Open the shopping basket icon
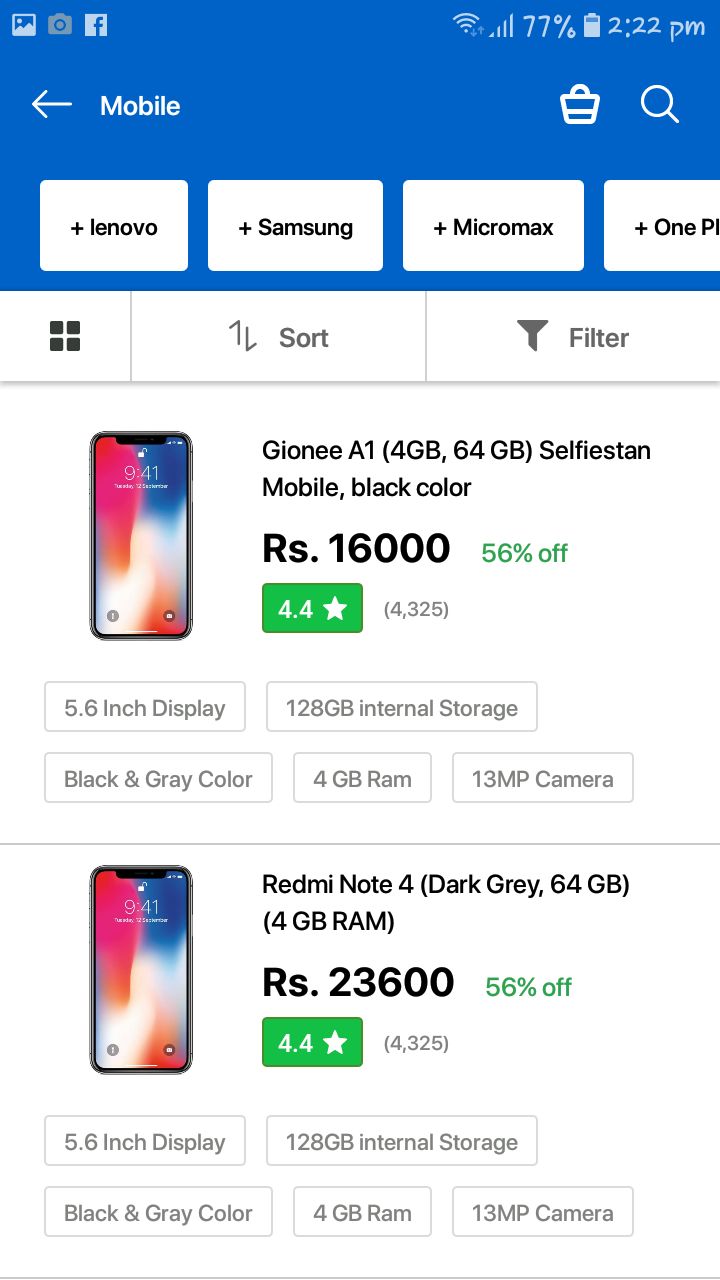 click(580, 104)
